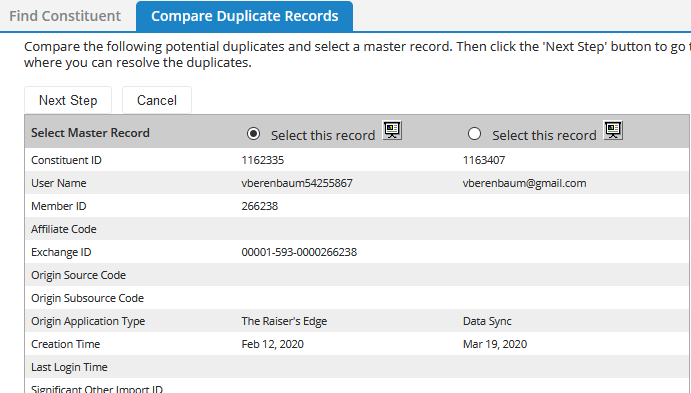
Task: Click the Data Sync origin value
Action: point(487,321)
